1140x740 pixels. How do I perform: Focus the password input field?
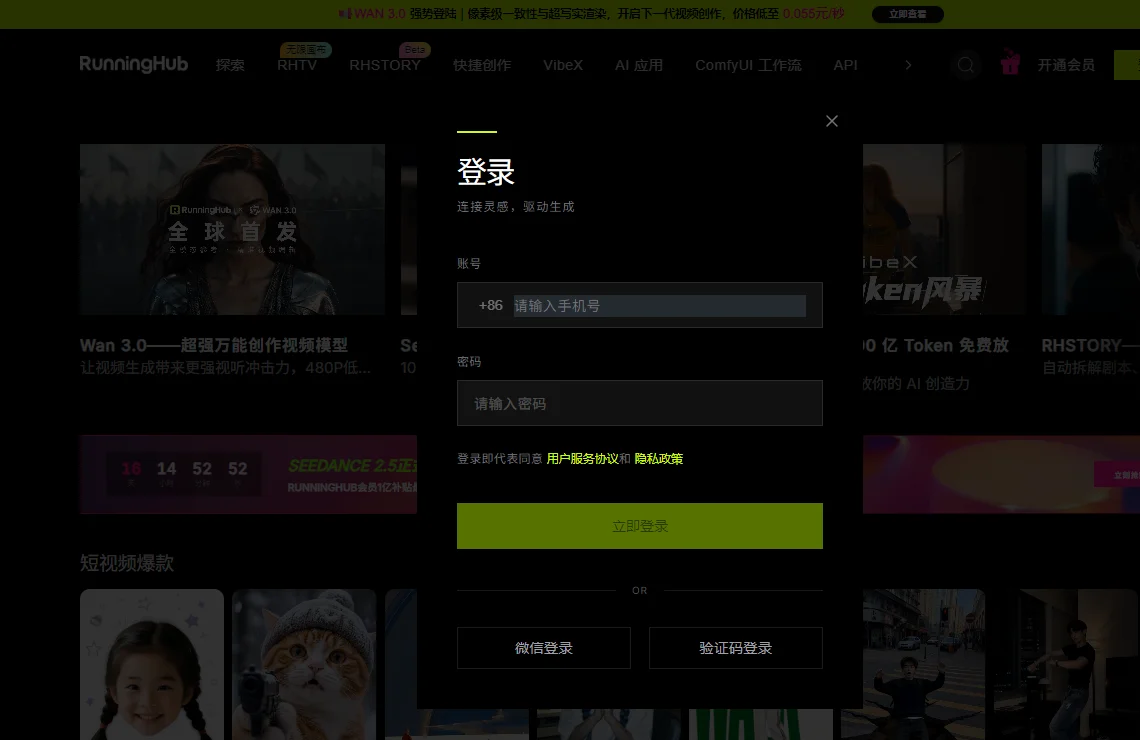(x=640, y=403)
